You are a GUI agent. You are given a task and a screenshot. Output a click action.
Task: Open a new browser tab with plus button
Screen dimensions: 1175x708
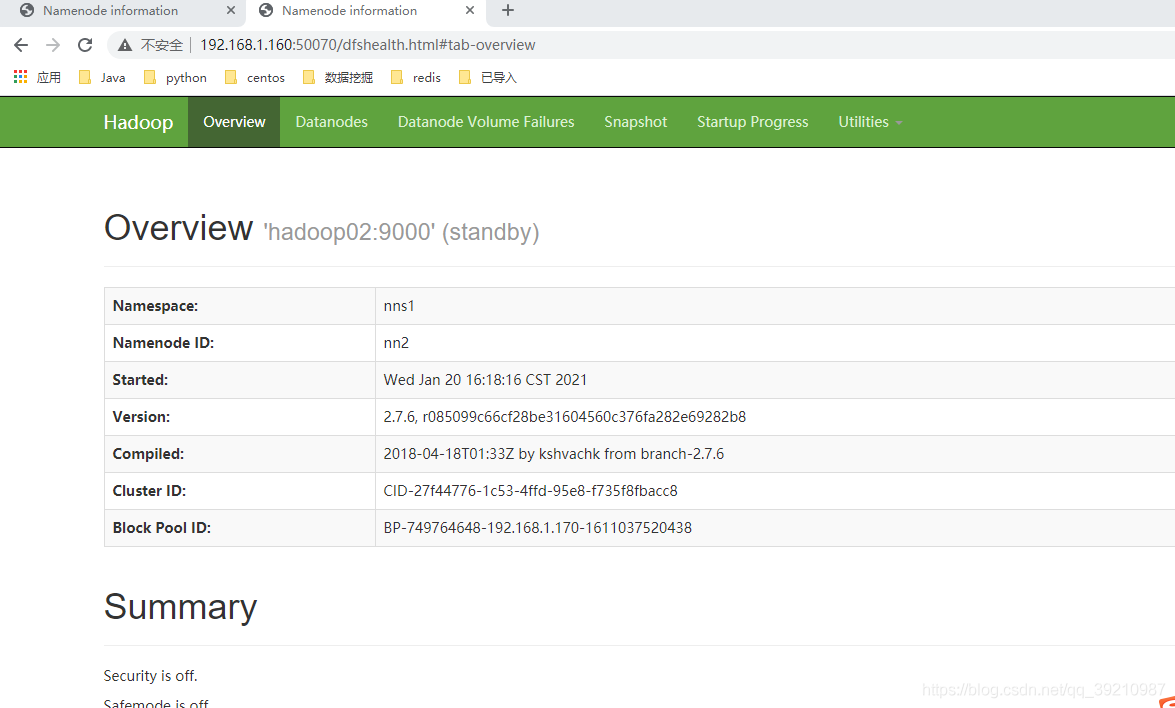[x=507, y=10]
